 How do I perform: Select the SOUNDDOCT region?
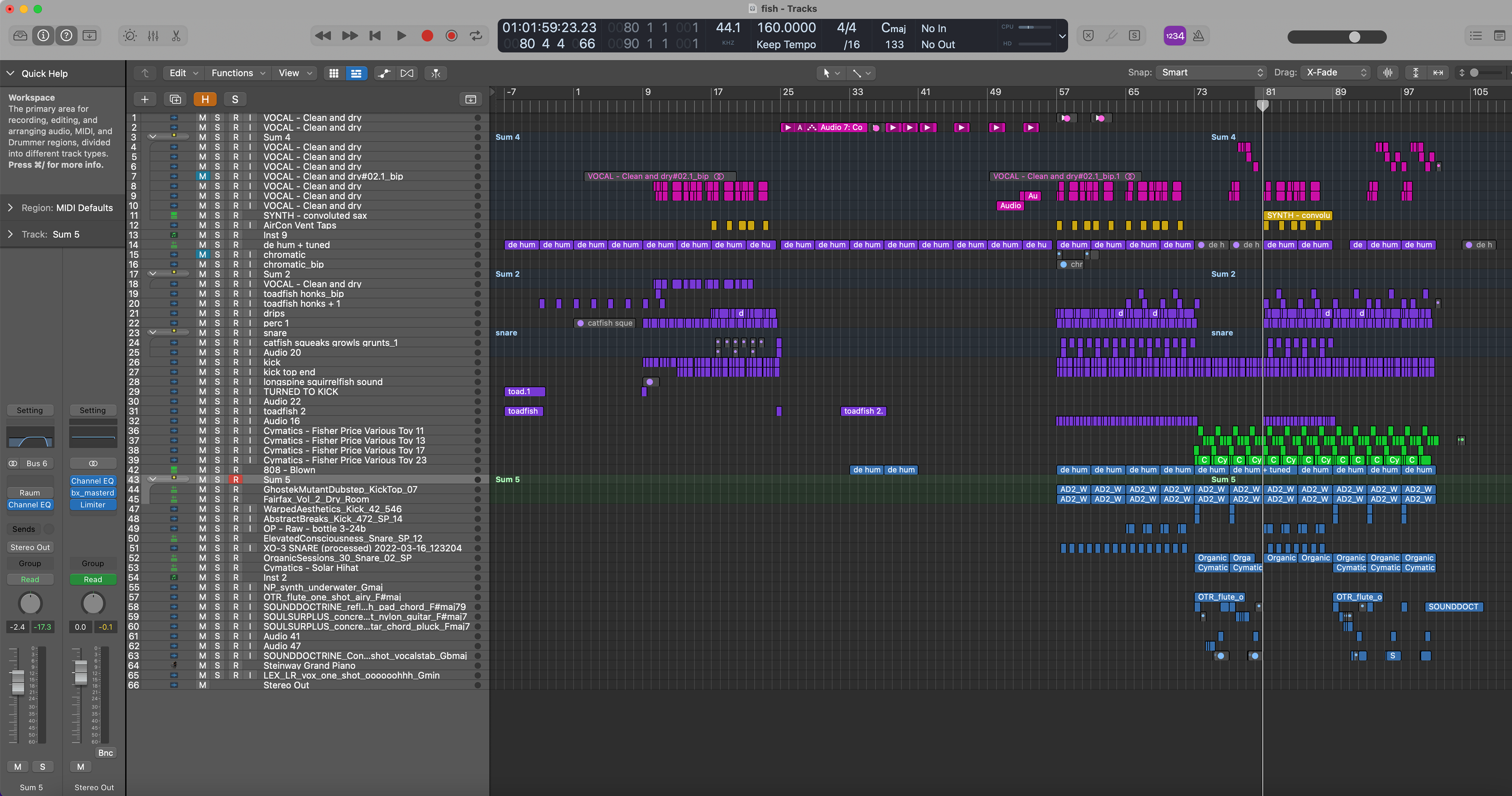(x=1454, y=607)
